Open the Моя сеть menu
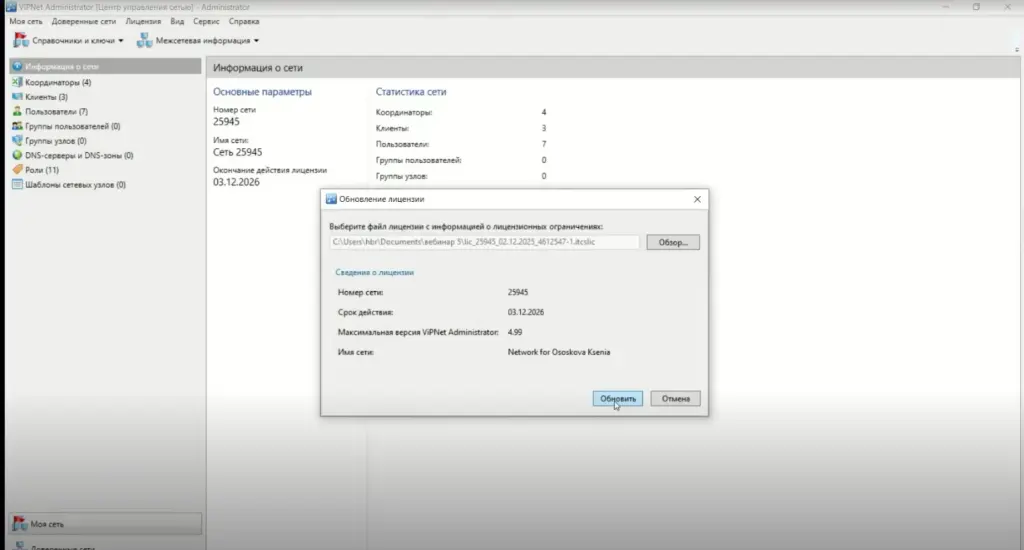This screenshot has height=550, width=1024. pyautogui.click(x=25, y=22)
